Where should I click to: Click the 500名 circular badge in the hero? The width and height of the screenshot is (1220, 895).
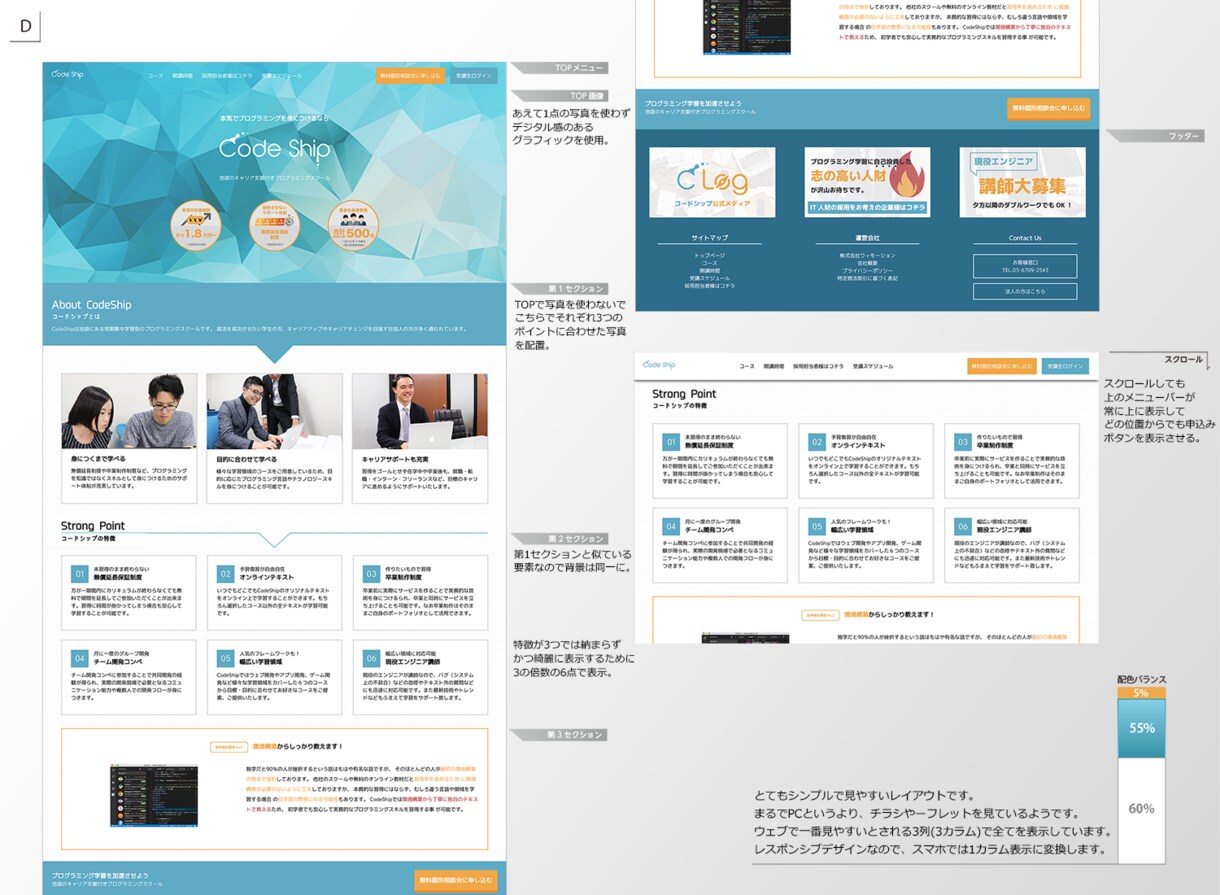point(354,224)
